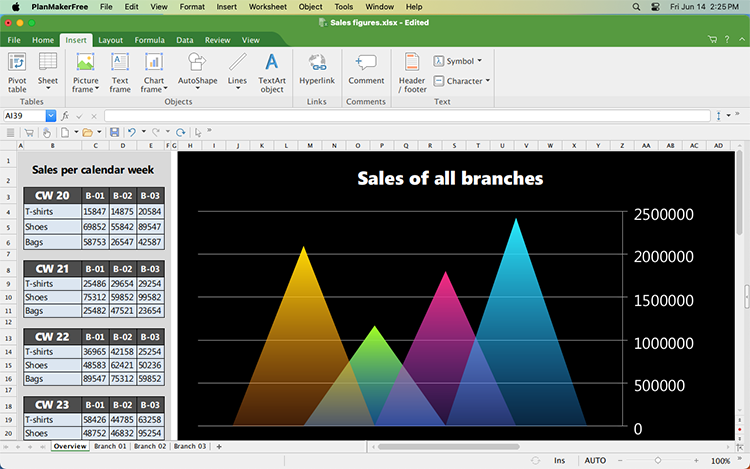Save the document with disk icon
The image size is (750, 469).
point(114,132)
